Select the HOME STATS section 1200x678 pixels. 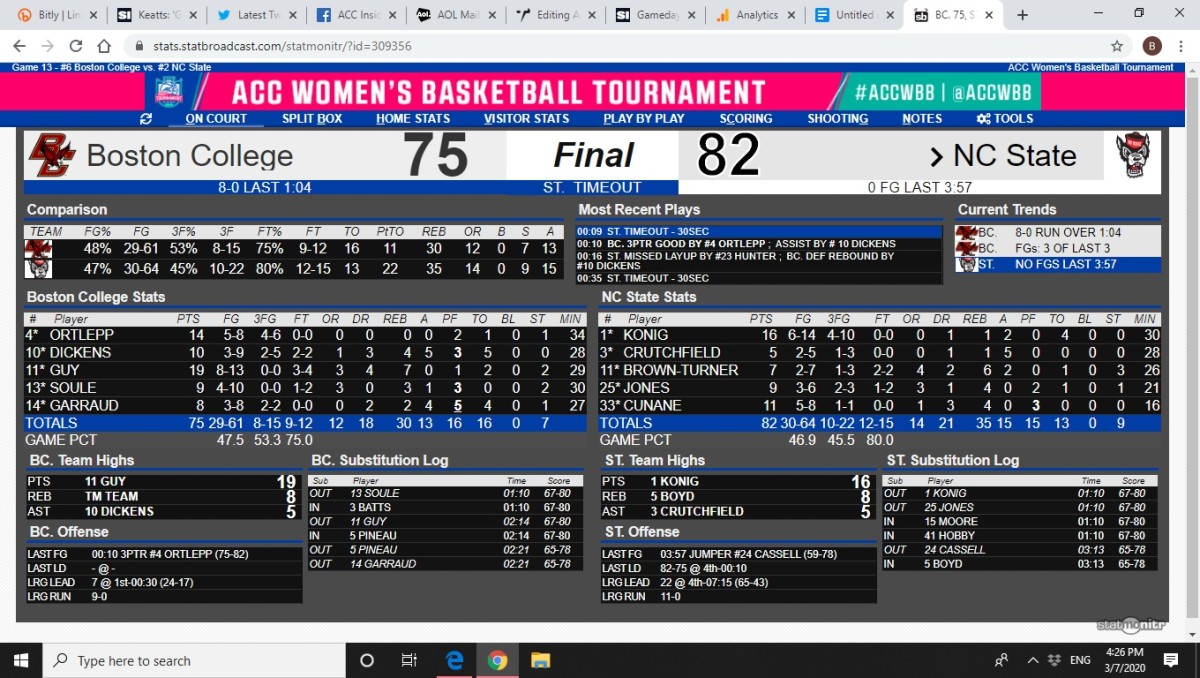tap(413, 118)
